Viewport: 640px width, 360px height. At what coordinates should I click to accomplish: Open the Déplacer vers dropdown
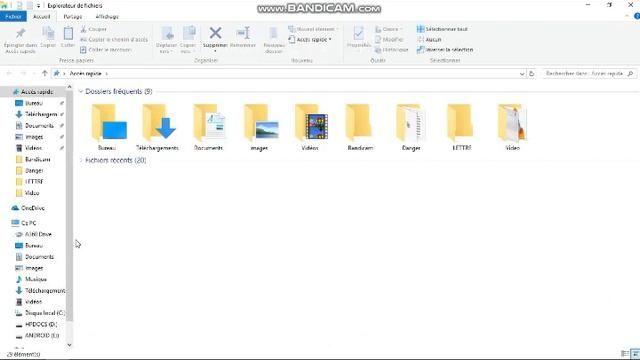coord(167,40)
